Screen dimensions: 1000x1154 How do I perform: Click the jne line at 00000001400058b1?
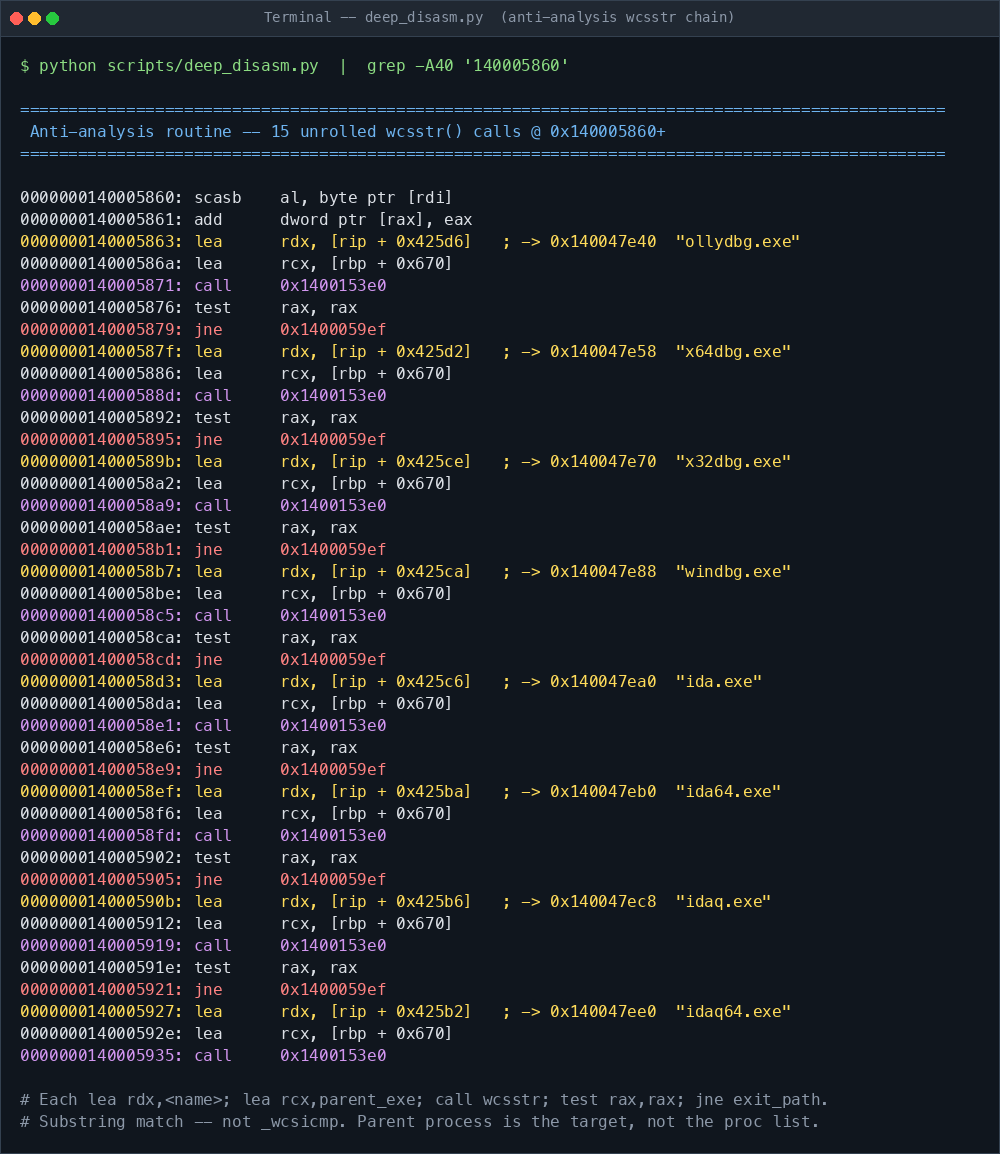point(203,550)
